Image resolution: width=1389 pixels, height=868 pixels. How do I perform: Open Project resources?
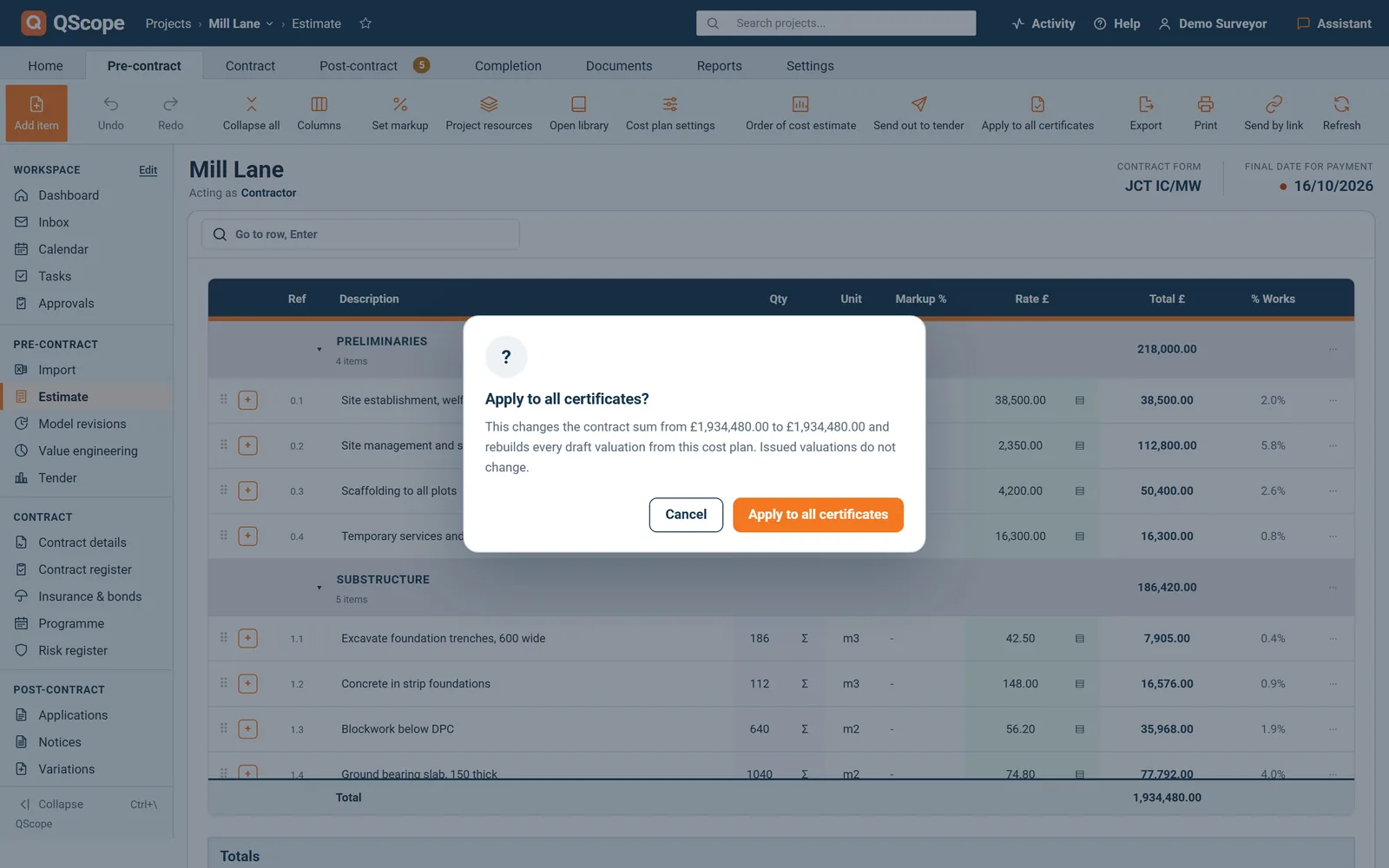pos(489,113)
